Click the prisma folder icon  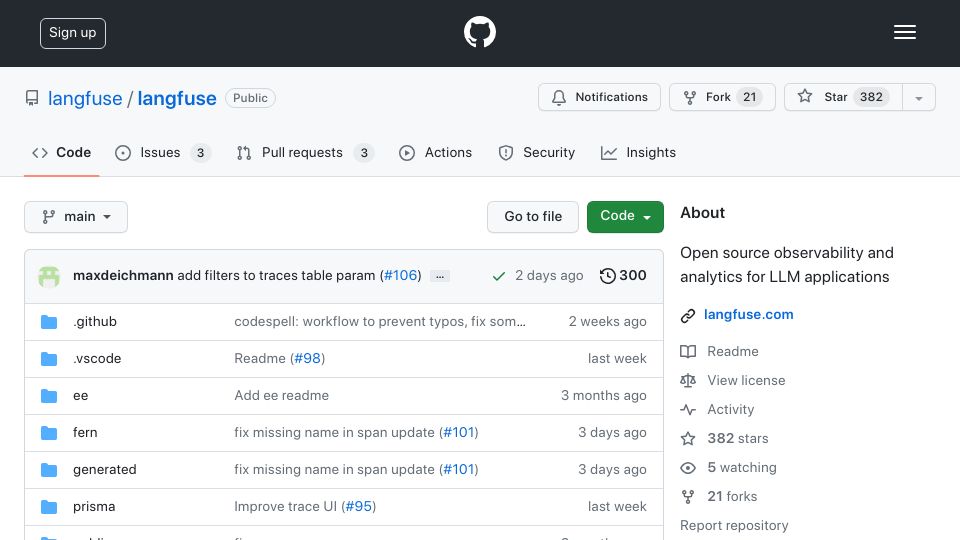(x=49, y=506)
